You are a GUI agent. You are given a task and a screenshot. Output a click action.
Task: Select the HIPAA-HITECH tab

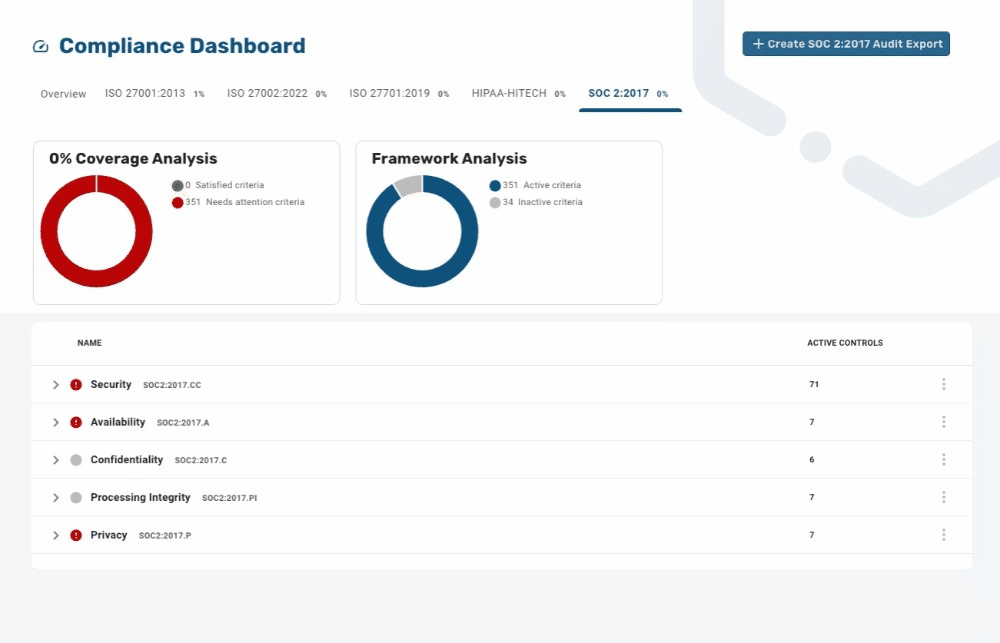518,93
